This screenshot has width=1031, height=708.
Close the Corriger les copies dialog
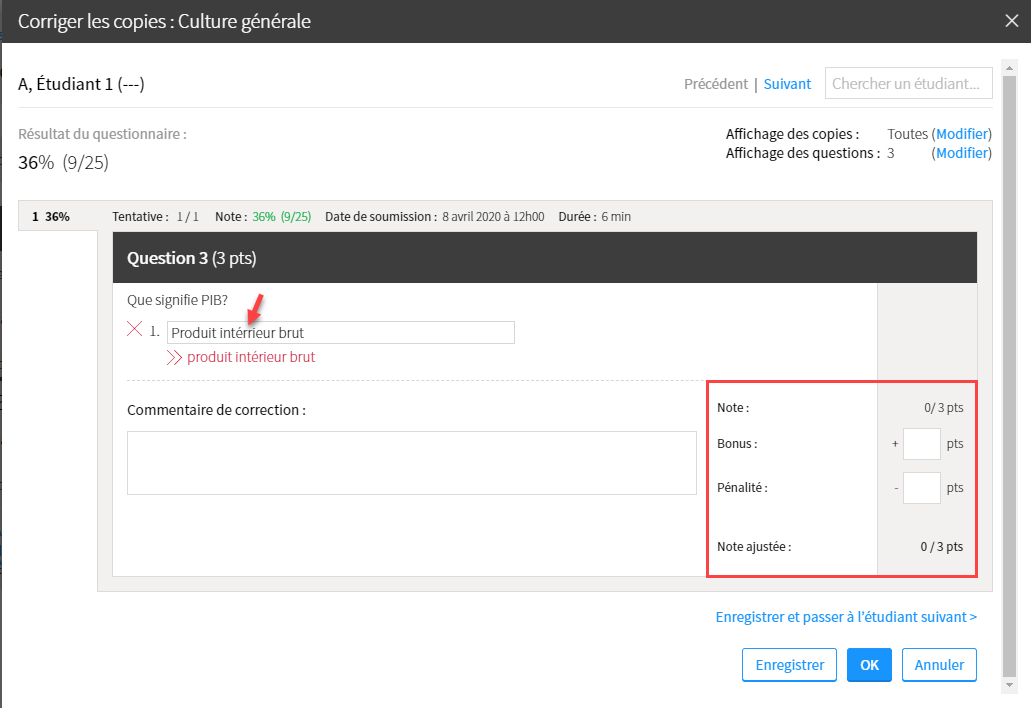[x=1011, y=21]
